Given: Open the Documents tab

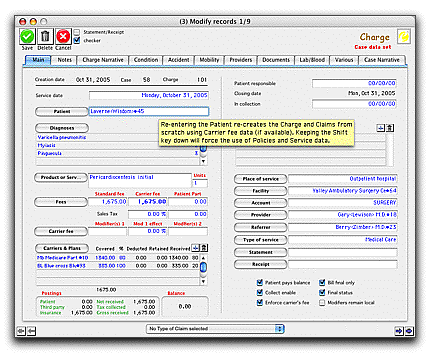Looking at the screenshot, I should point(276,60).
